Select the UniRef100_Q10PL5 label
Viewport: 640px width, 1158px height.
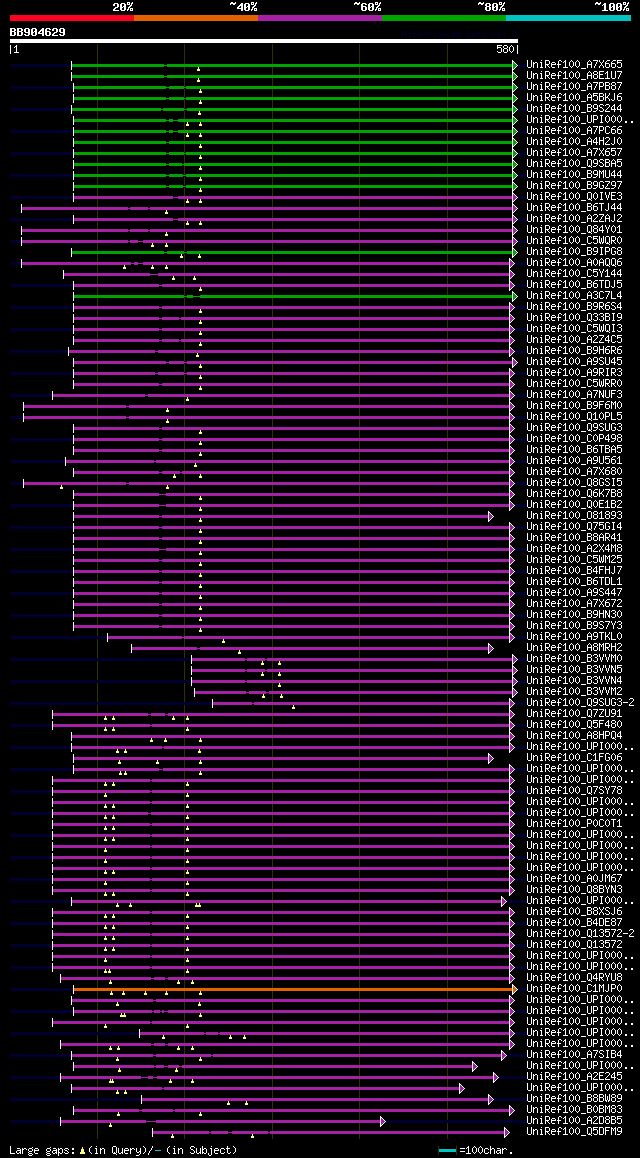pos(574,417)
